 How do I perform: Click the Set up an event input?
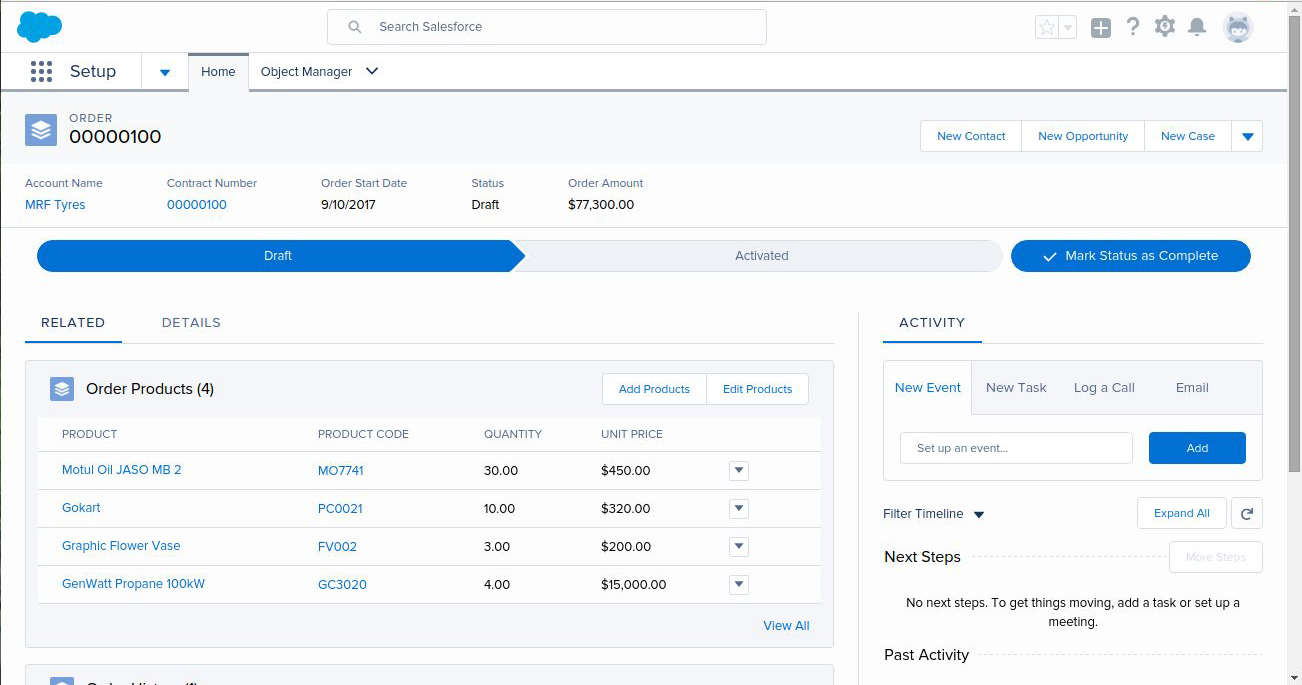point(1016,448)
